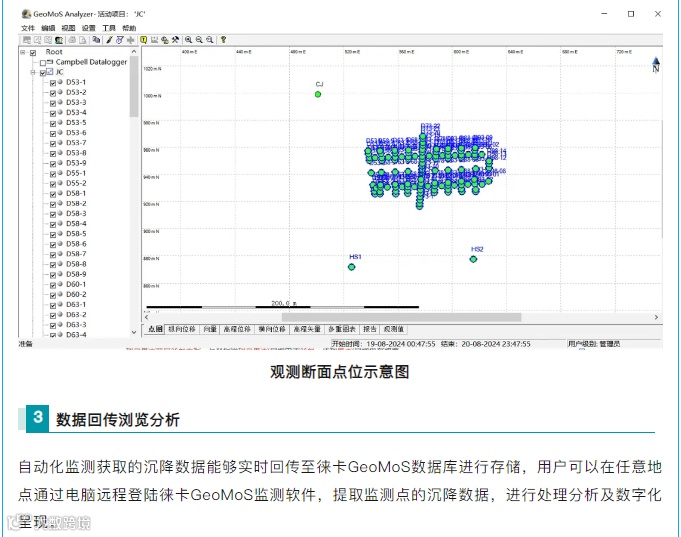Click the map horizontal scroll-left arrow

tap(147, 317)
